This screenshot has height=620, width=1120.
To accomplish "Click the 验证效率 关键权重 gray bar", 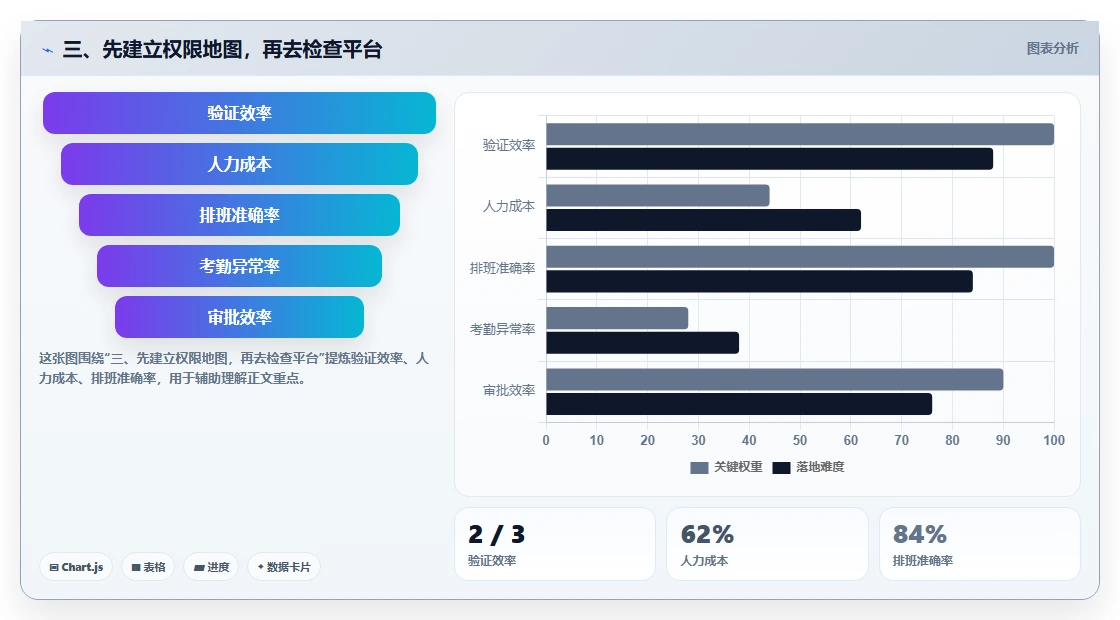I will (800, 134).
